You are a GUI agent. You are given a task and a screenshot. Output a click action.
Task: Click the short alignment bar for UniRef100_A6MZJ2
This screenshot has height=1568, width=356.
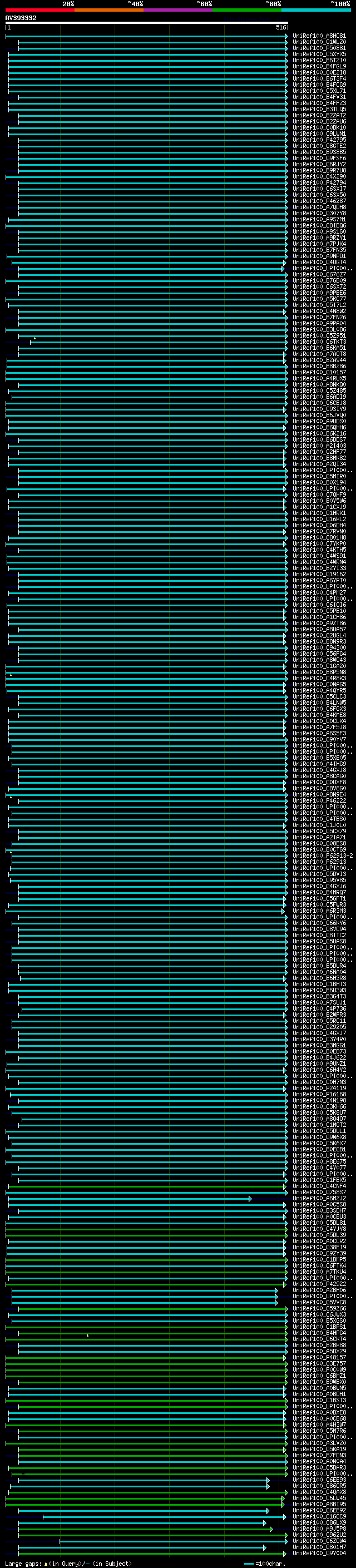click(x=130, y=1199)
